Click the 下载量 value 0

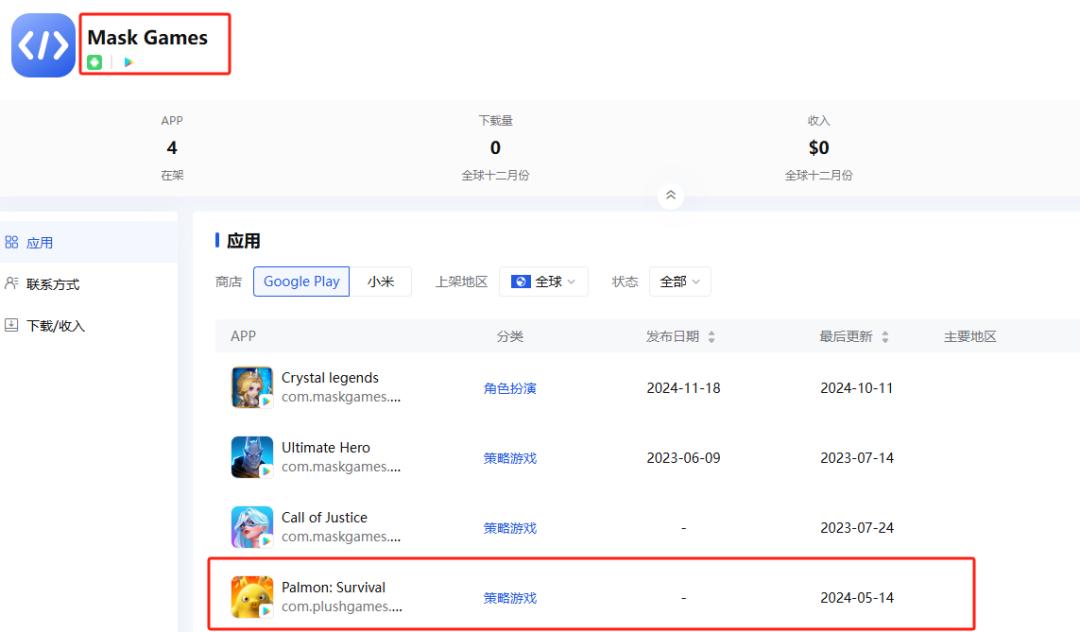(x=495, y=147)
